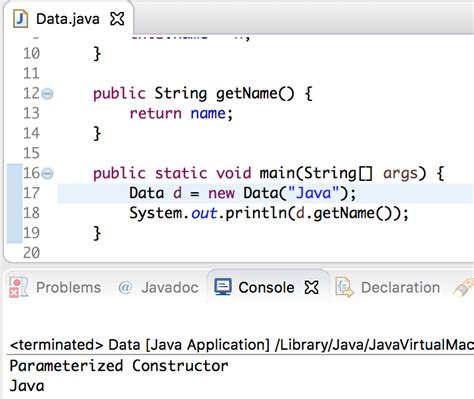Viewport: 474px width, 399px height.
Task: Collapse the getName method fold marker
Action: (48, 94)
